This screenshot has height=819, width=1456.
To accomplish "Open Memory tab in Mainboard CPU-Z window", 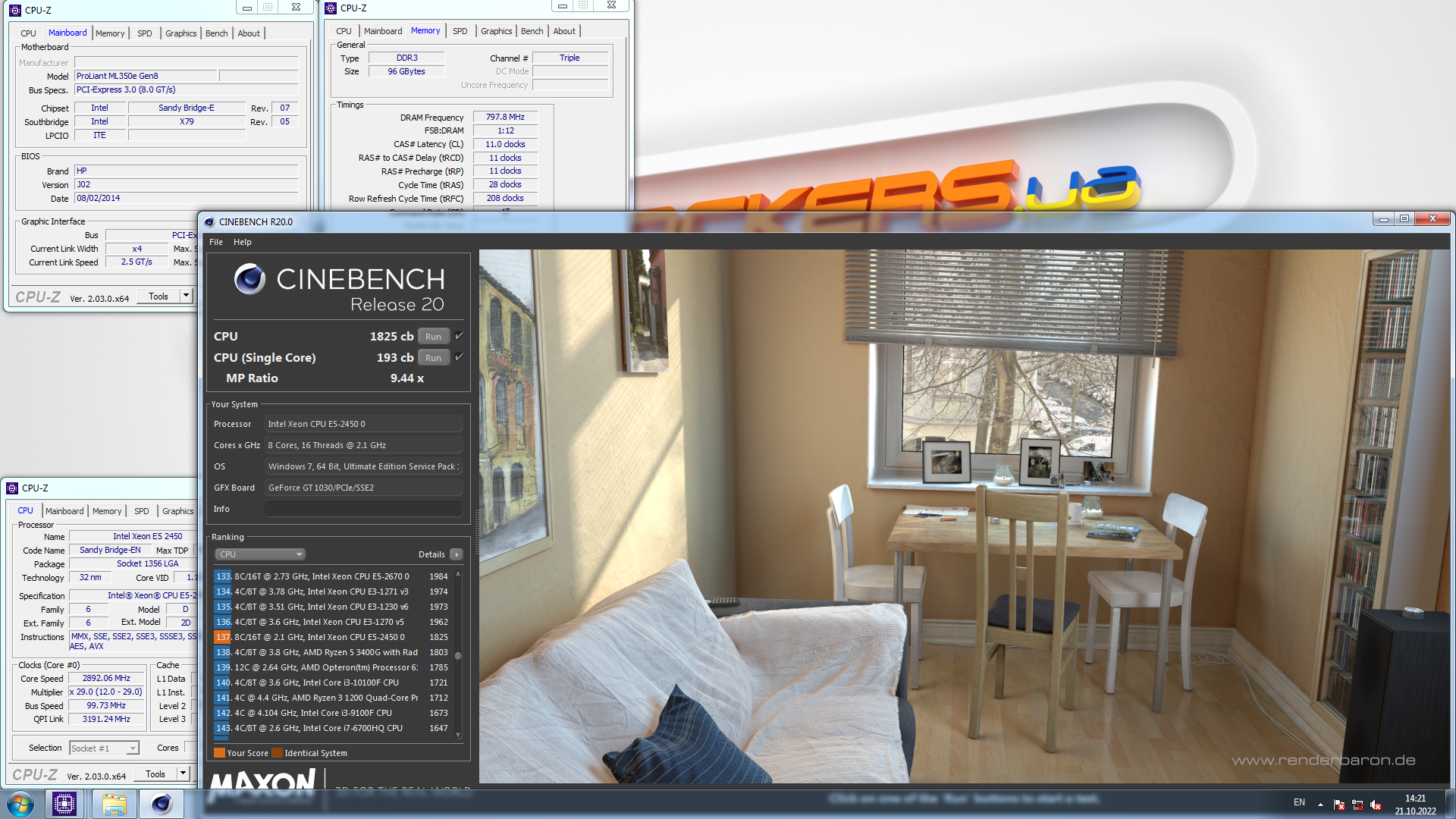I will (110, 33).
